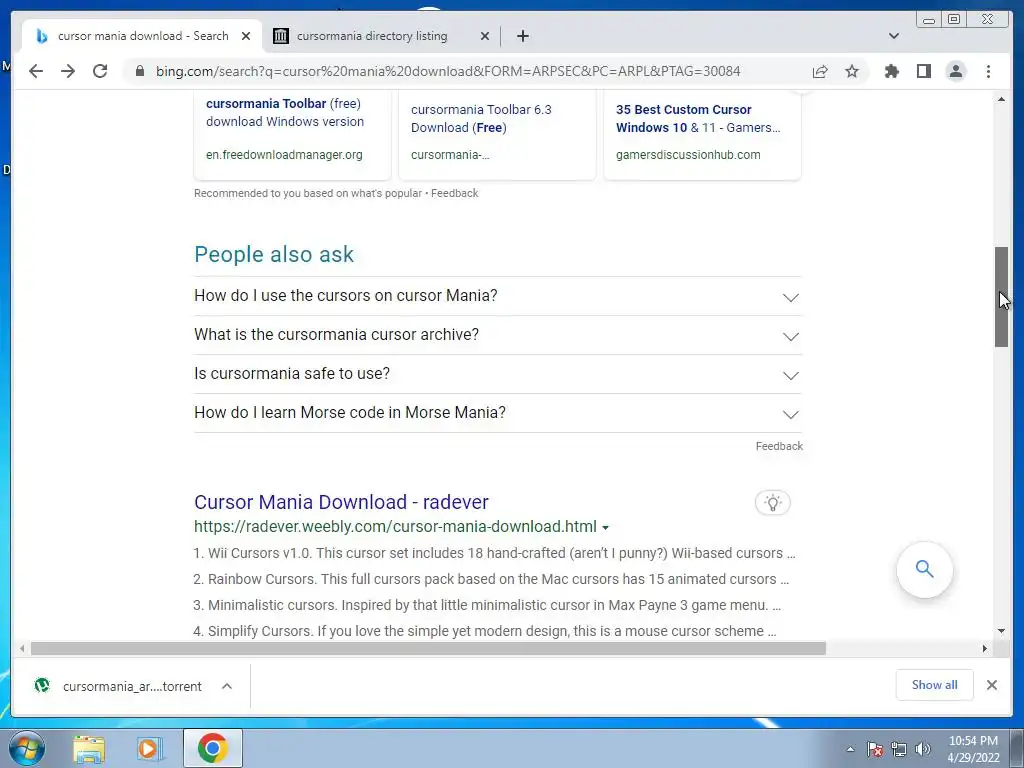The width and height of the screenshot is (1024, 768).
Task: Open the Extensions puzzle icon
Action: (891, 71)
